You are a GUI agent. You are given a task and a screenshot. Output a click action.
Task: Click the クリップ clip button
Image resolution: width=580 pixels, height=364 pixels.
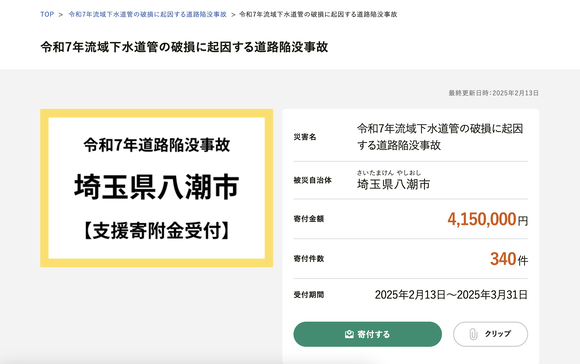490,334
